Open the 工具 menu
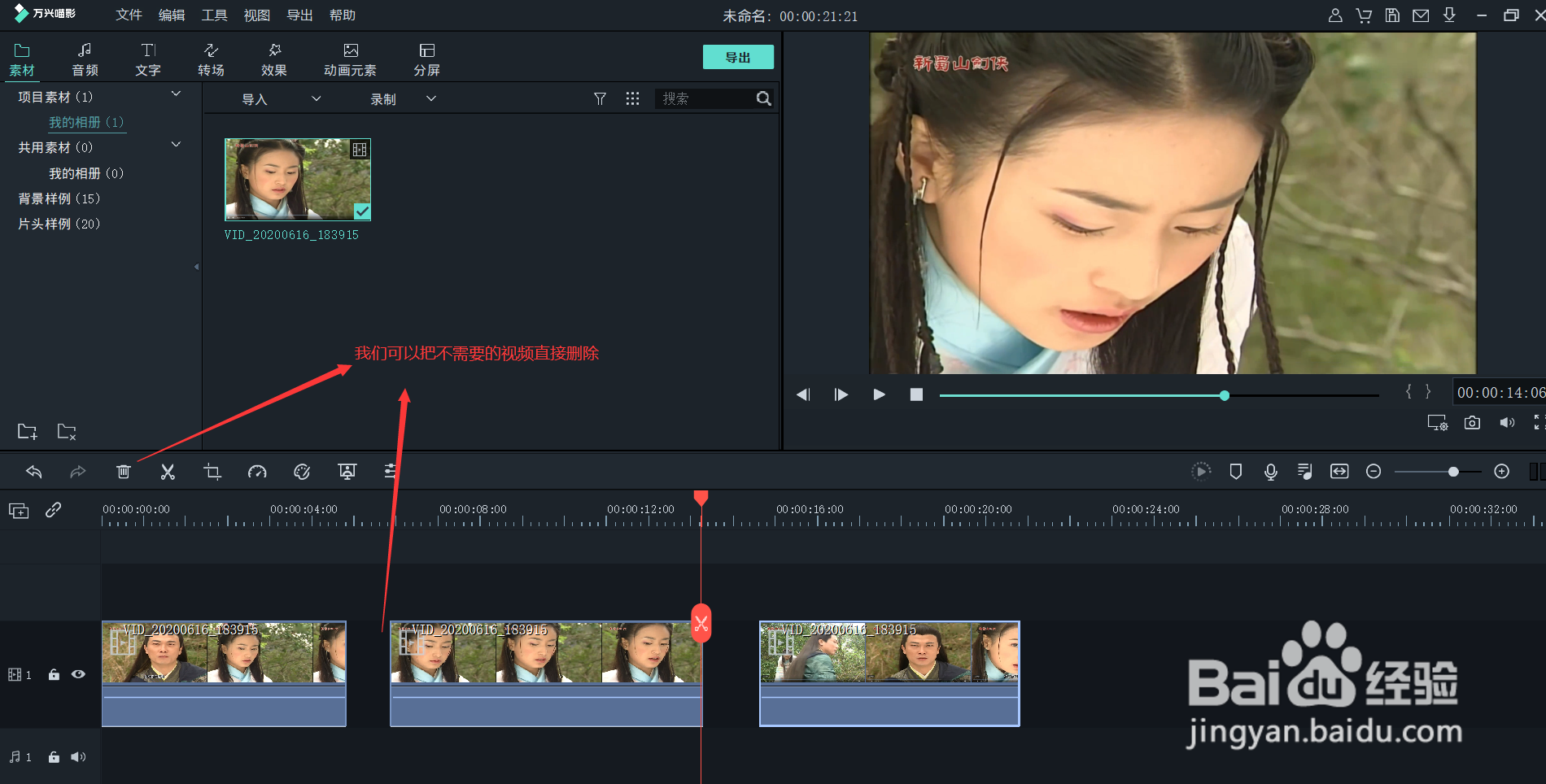1546x784 pixels. pos(214,15)
